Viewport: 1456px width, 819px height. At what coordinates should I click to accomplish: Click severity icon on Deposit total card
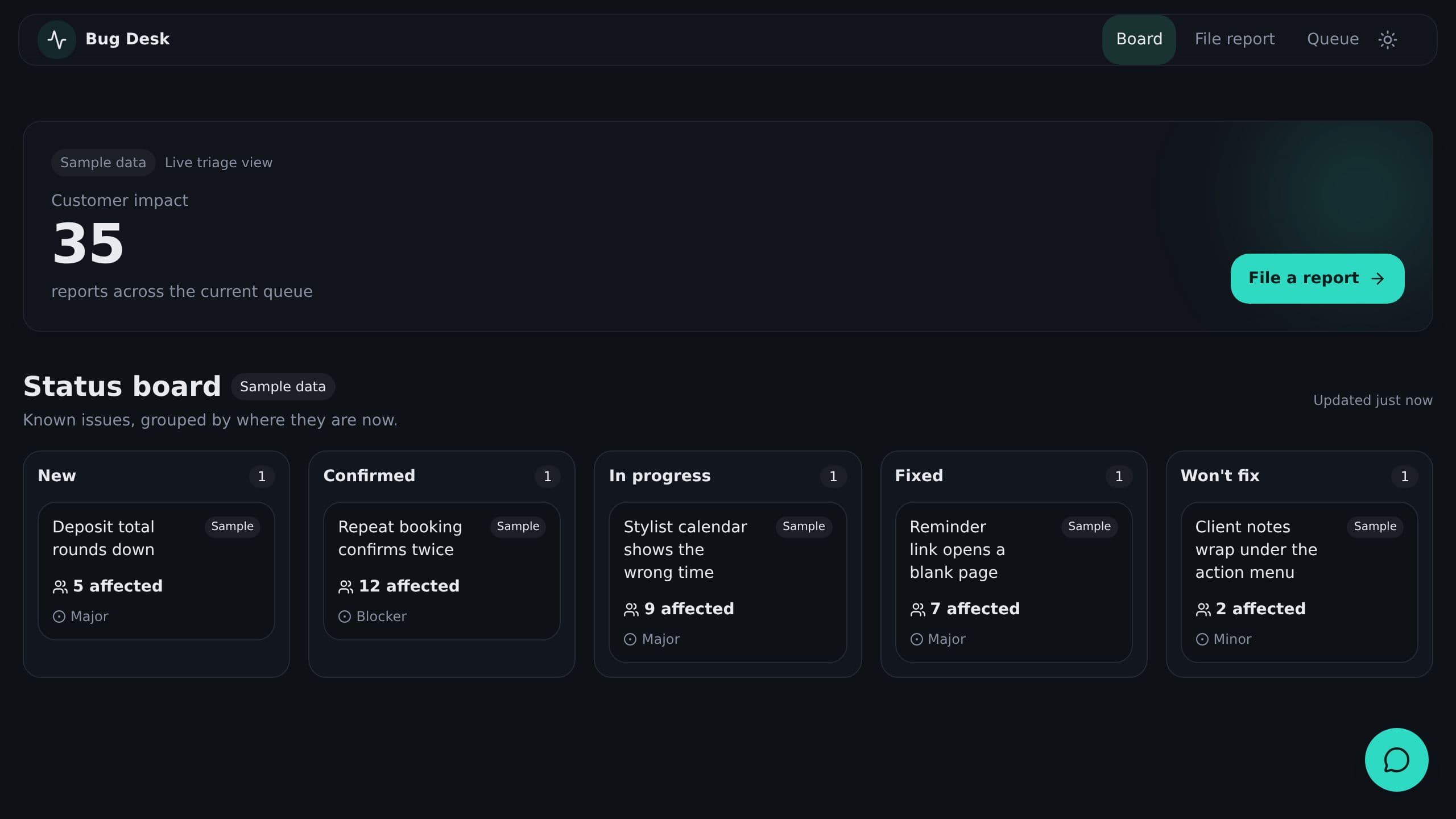[59, 617]
